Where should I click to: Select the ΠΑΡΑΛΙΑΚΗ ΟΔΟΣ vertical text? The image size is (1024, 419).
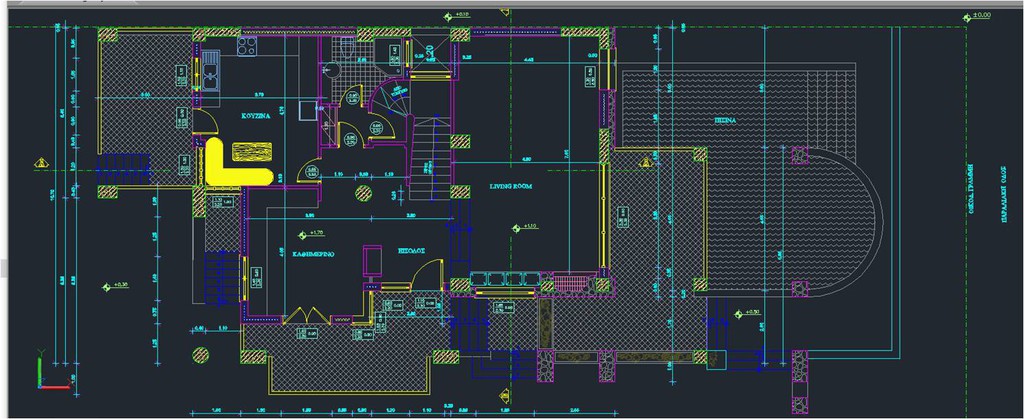[x=1002, y=193]
